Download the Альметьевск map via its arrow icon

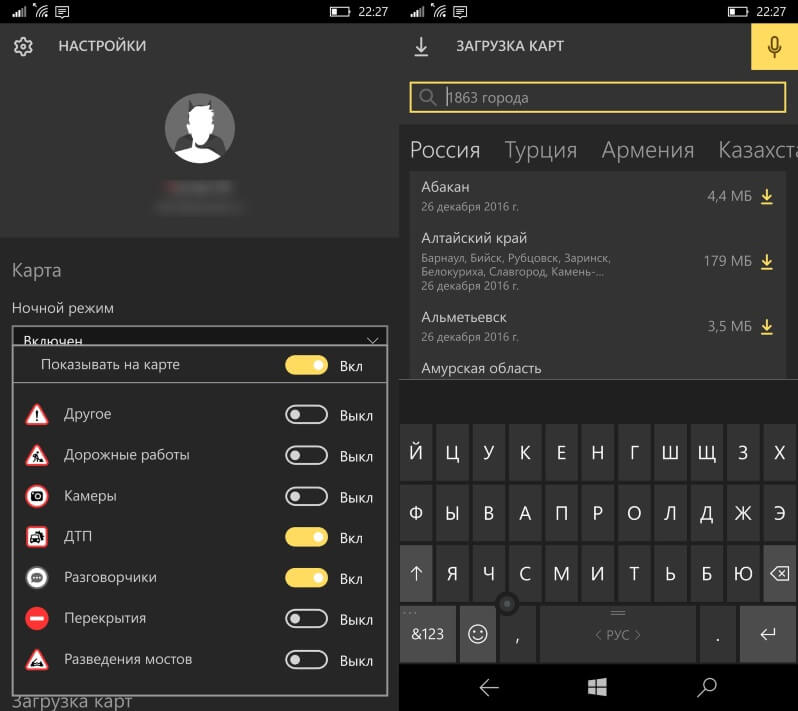pos(766,327)
